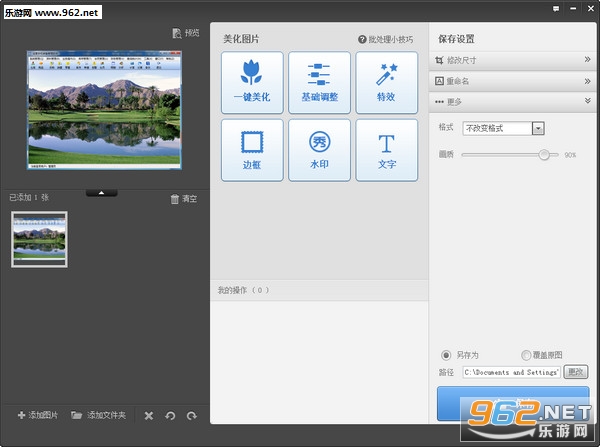Open the 一键美化 one-click beautify tool
600x447 pixels.
[x=252, y=83]
